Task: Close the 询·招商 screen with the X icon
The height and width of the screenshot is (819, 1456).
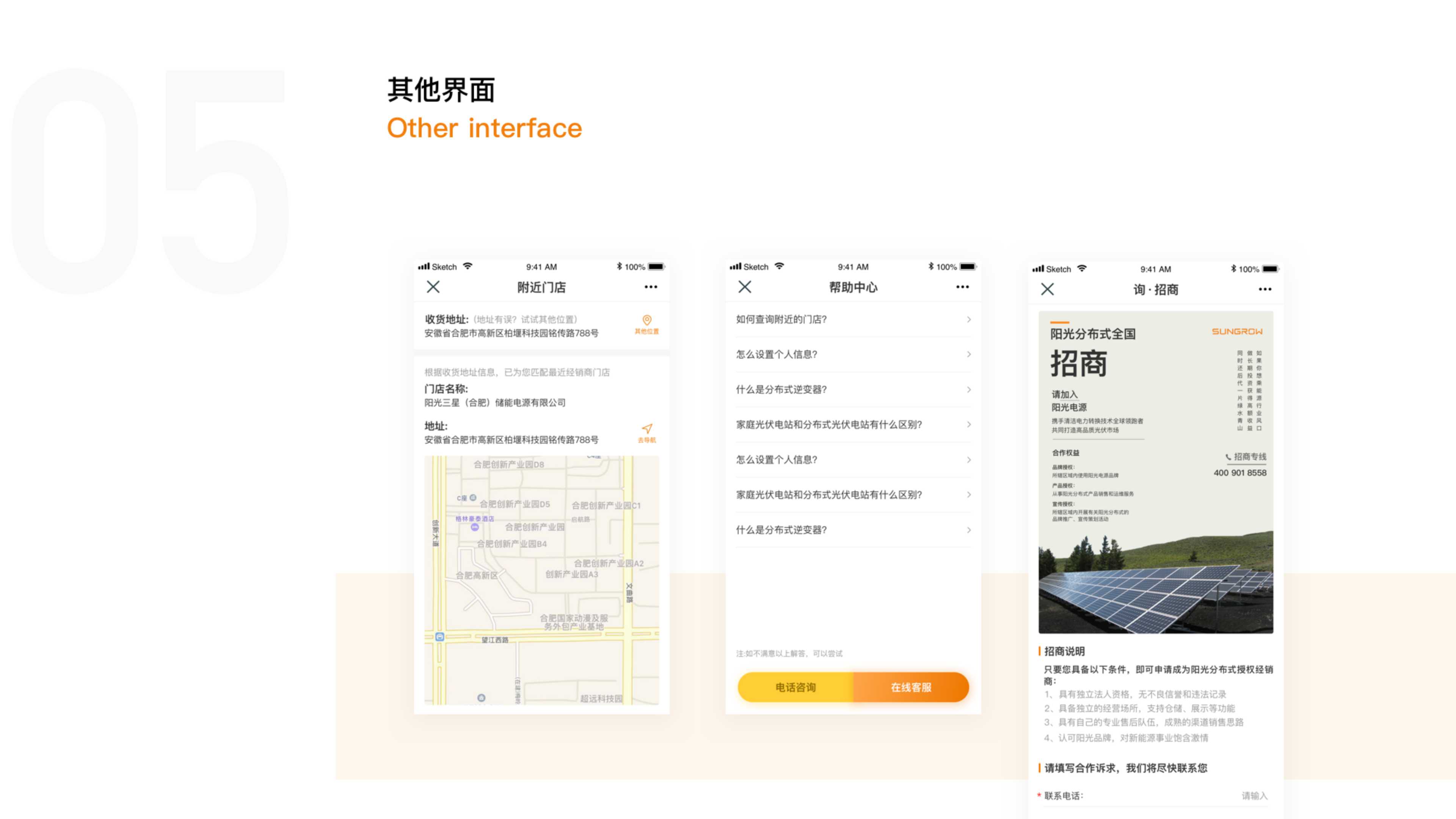Action: pos(1047,289)
